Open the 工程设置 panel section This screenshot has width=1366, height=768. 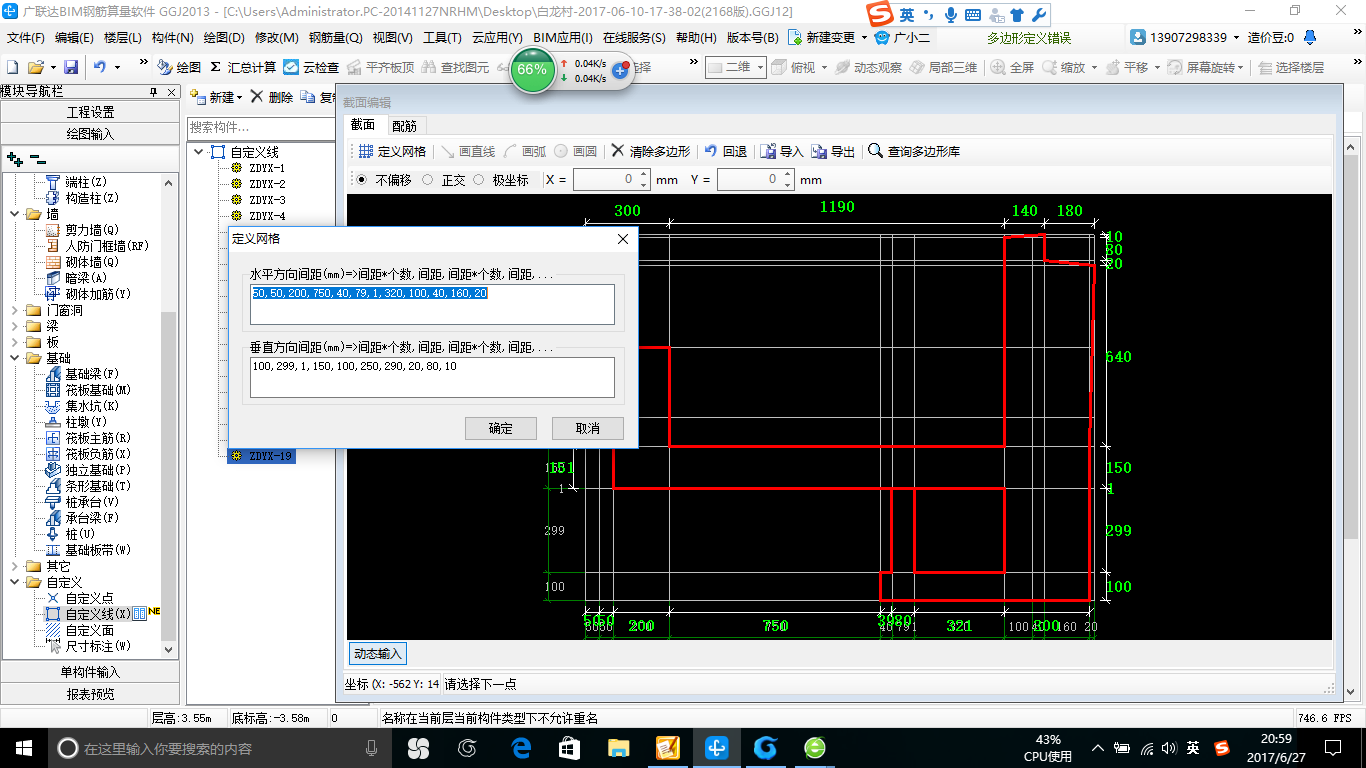90,112
